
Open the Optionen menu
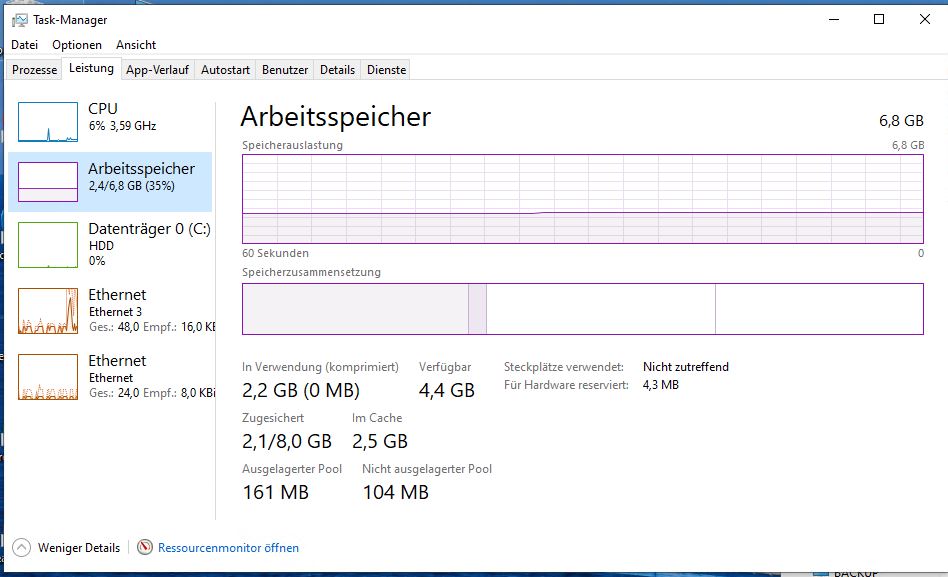pos(77,45)
